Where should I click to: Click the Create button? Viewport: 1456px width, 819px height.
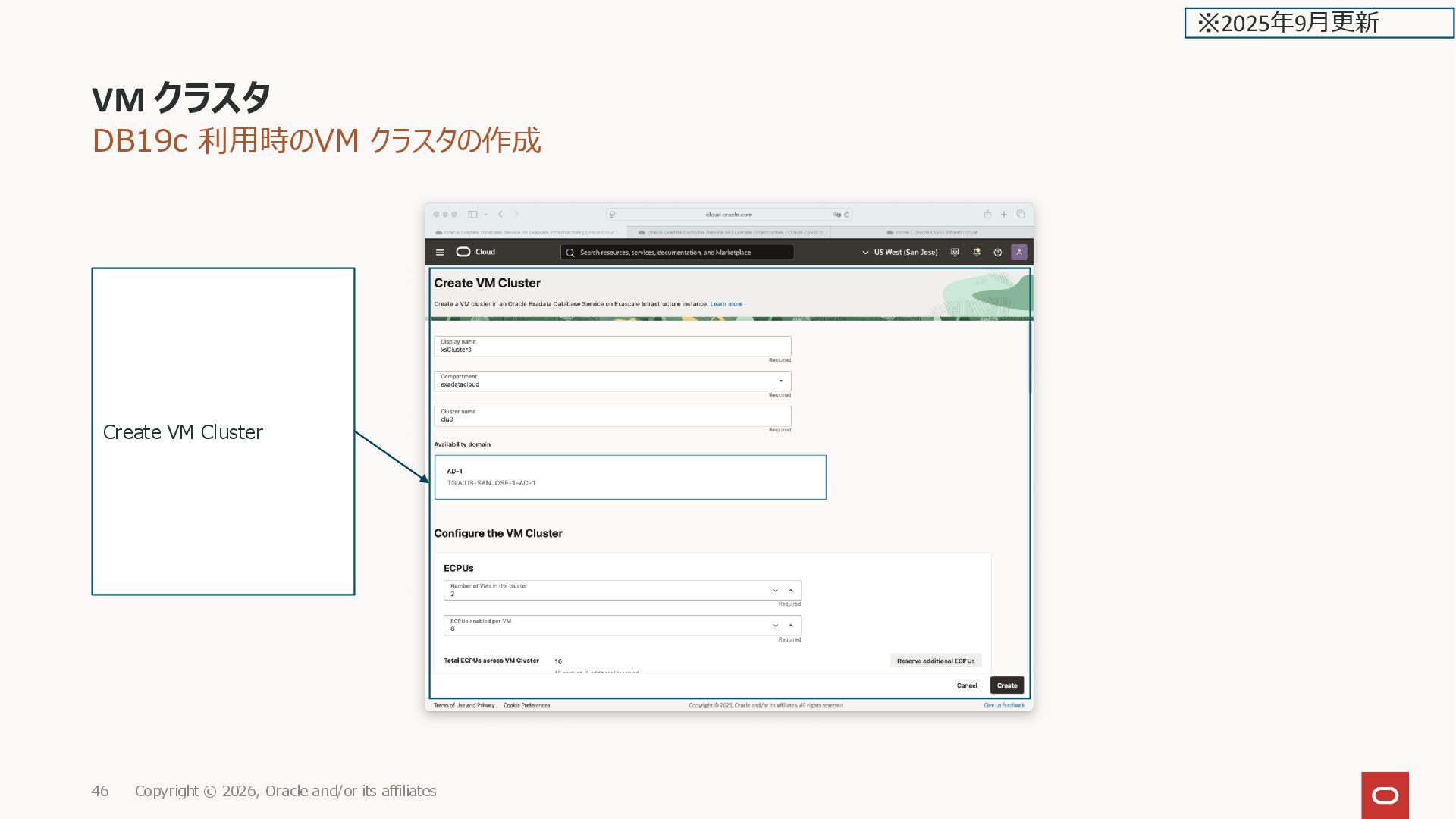coord(1006,686)
